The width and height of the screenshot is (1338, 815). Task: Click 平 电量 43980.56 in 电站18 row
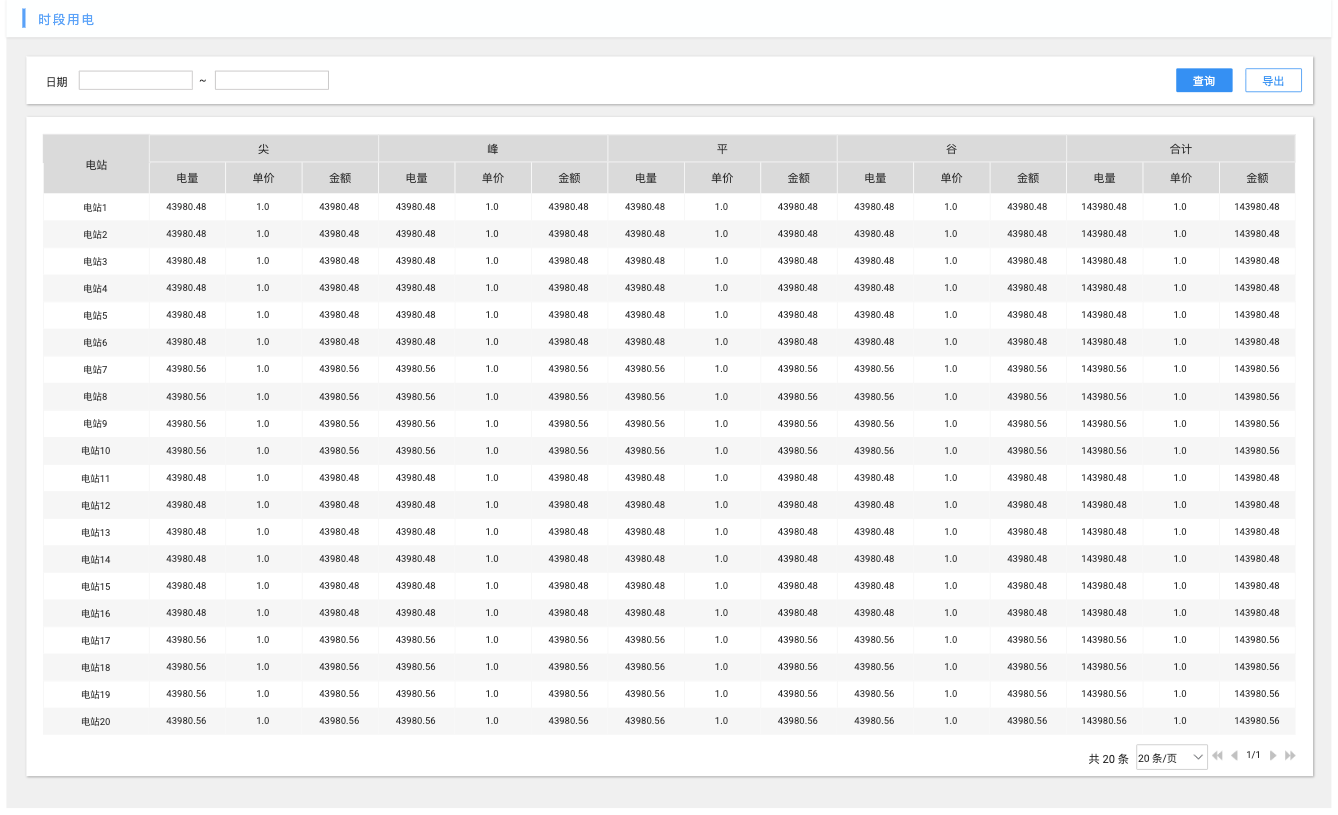[645, 667]
